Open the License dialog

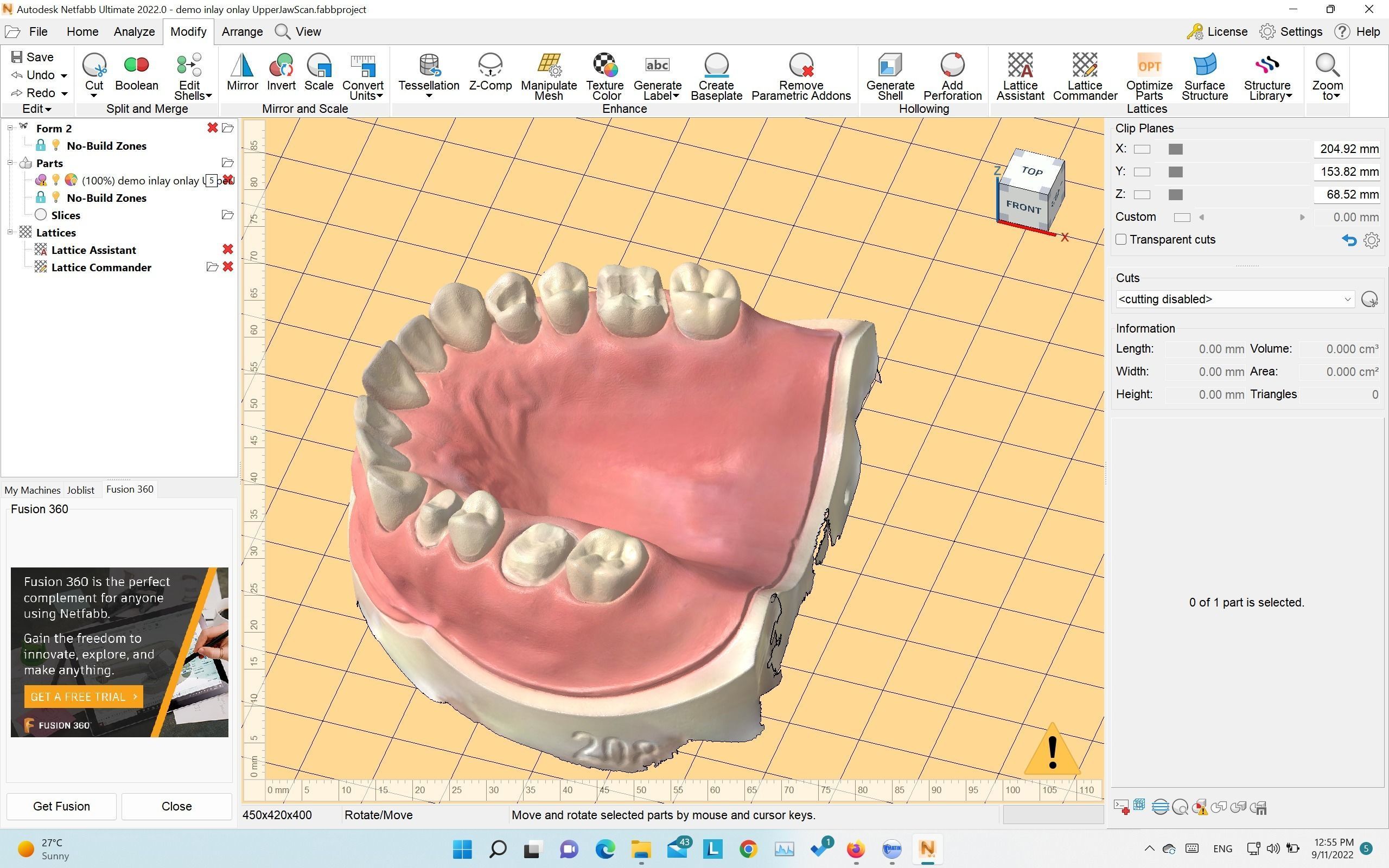pyautogui.click(x=1218, y=31)
